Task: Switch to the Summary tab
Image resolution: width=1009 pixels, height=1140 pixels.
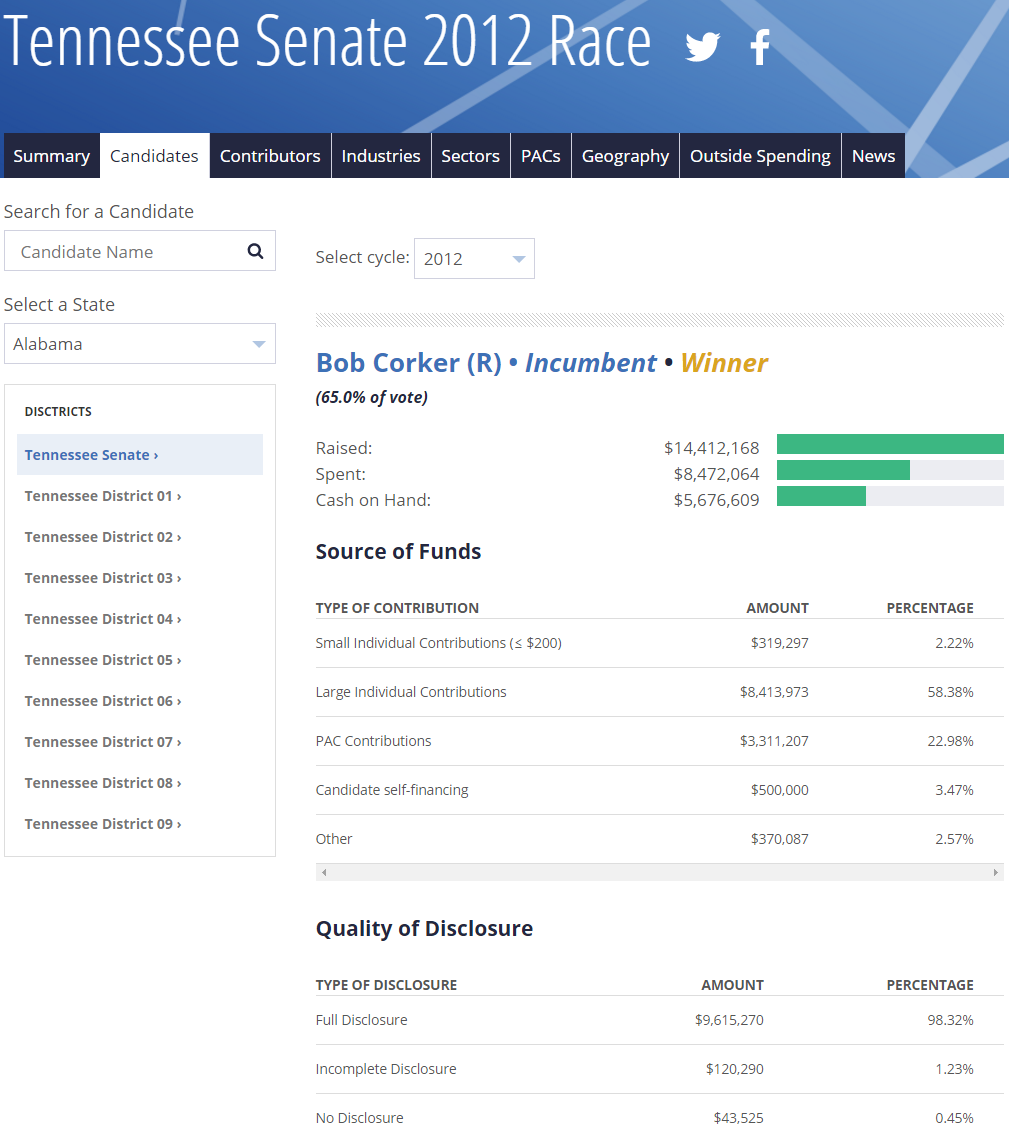Action: coord(51,156)
